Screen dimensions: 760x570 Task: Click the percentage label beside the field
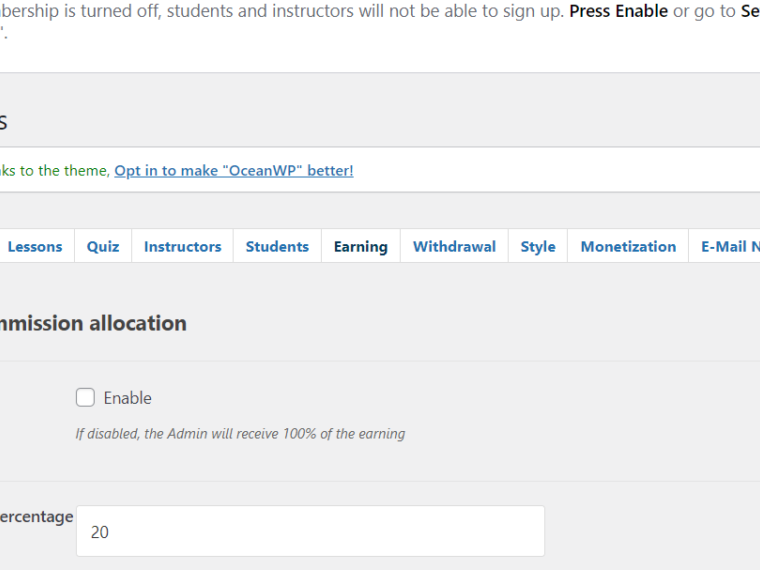36,517
